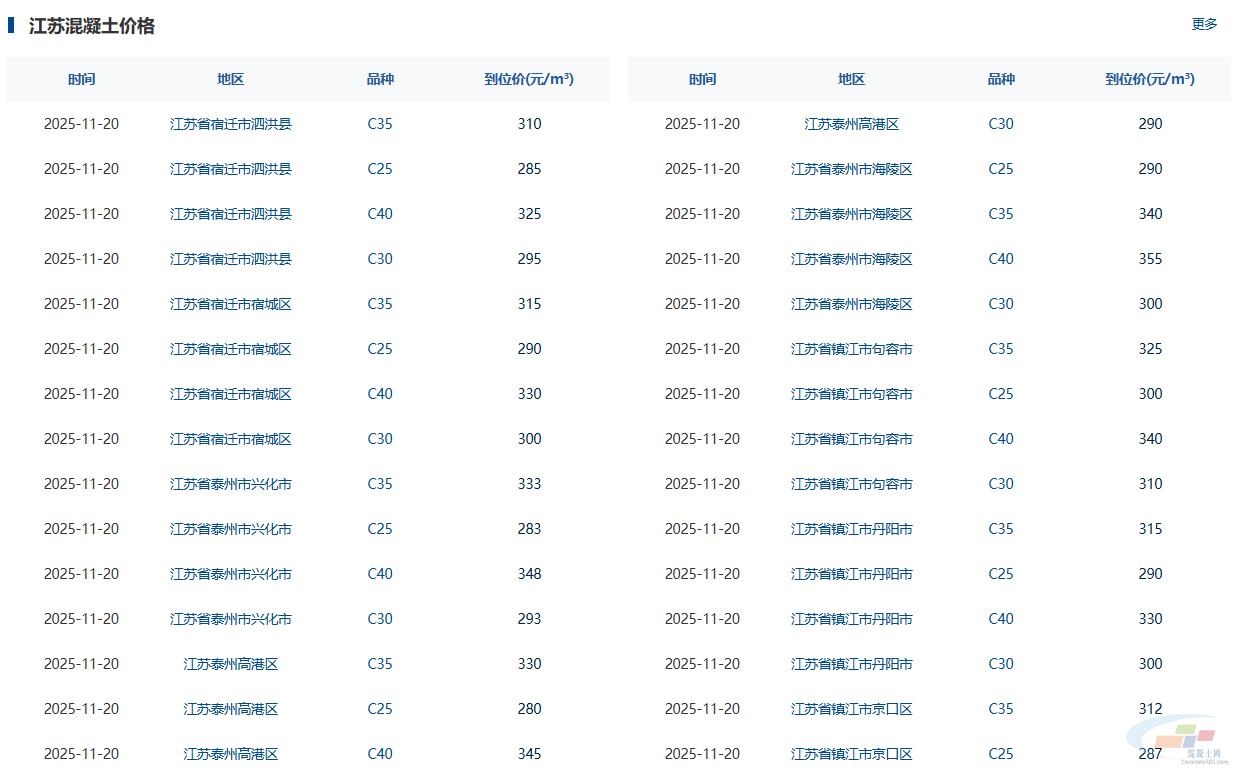Open 江苏省镇江市丹阳市 link priced at 330

[x=852, y=619]
